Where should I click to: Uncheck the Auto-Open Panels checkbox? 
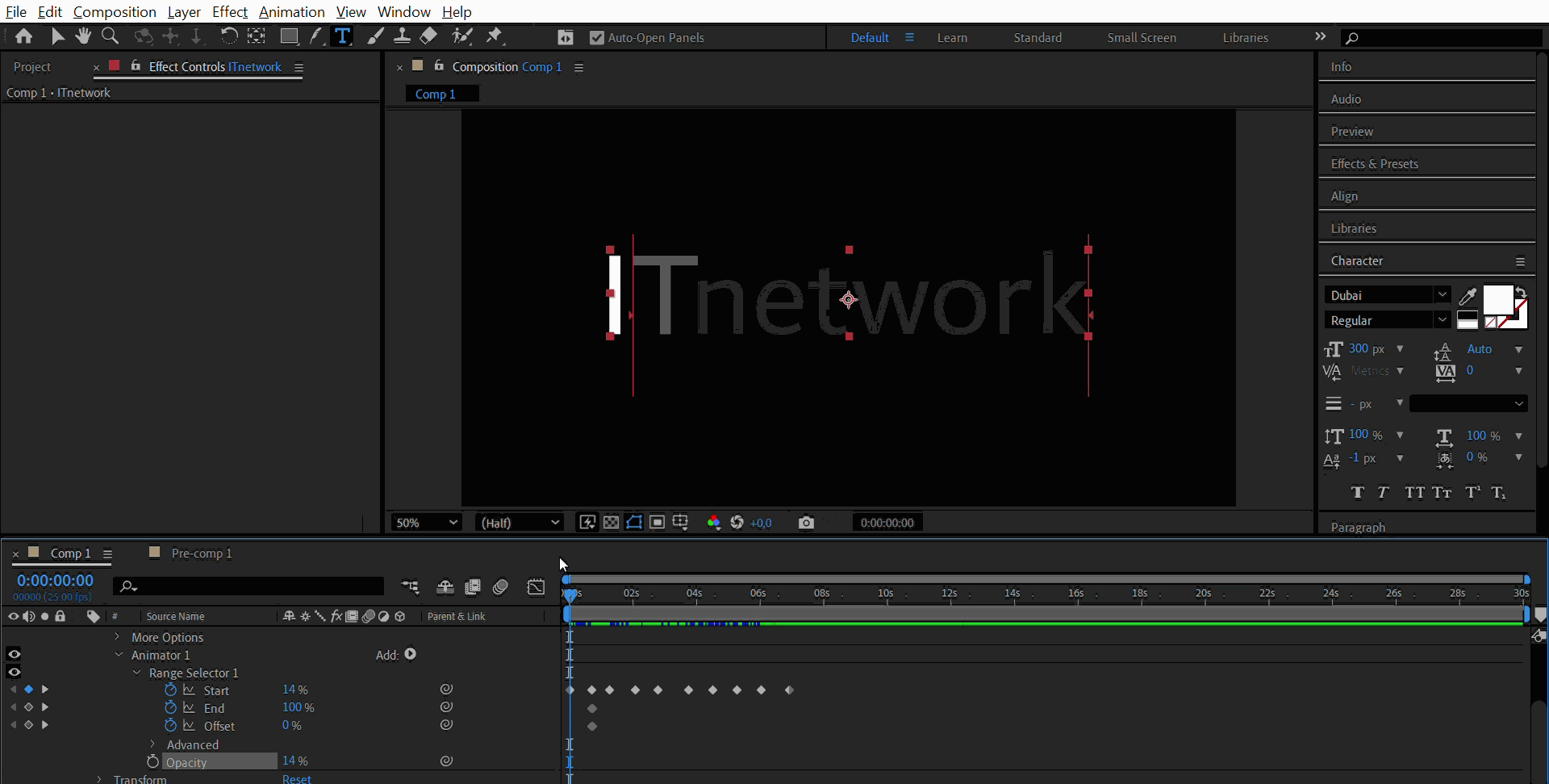(x=597, y=37)
